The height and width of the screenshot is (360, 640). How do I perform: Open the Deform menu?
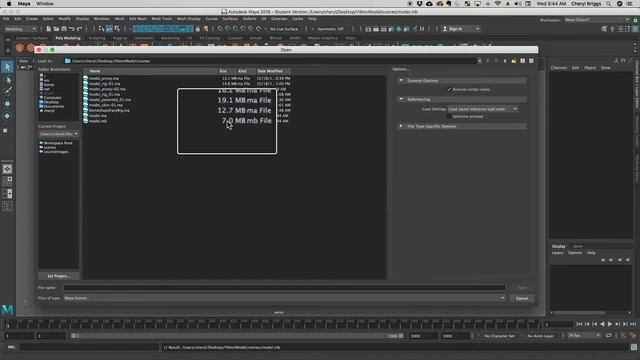coord(249,19)
